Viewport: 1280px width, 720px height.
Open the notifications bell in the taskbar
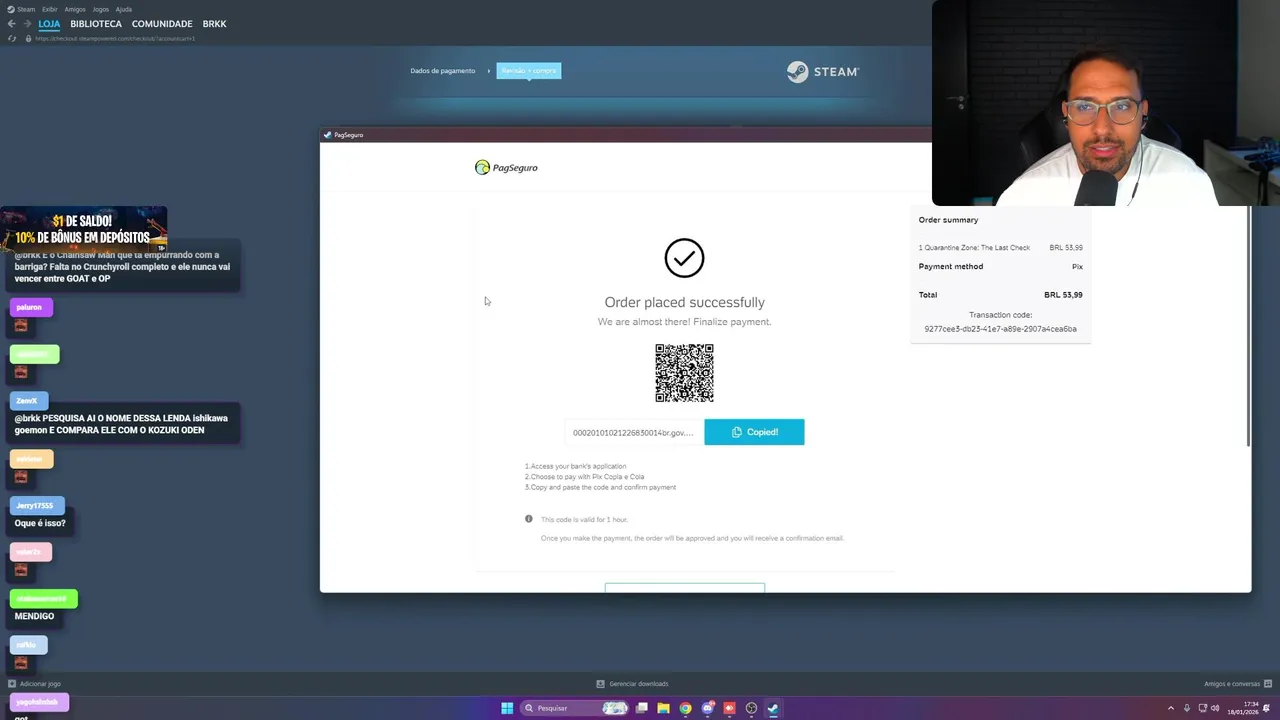(x=1267, y=708)
